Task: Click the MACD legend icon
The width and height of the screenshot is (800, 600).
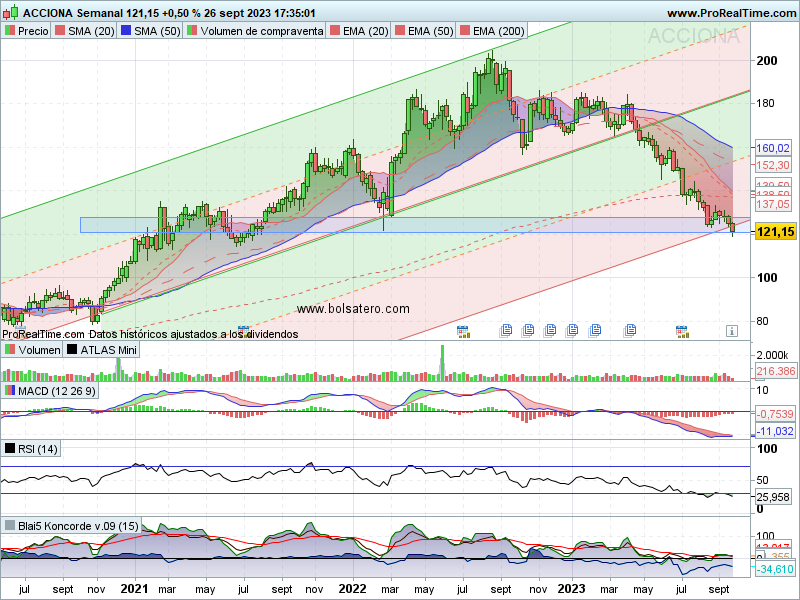Action: pyautogui.click(x=10, y=391)
